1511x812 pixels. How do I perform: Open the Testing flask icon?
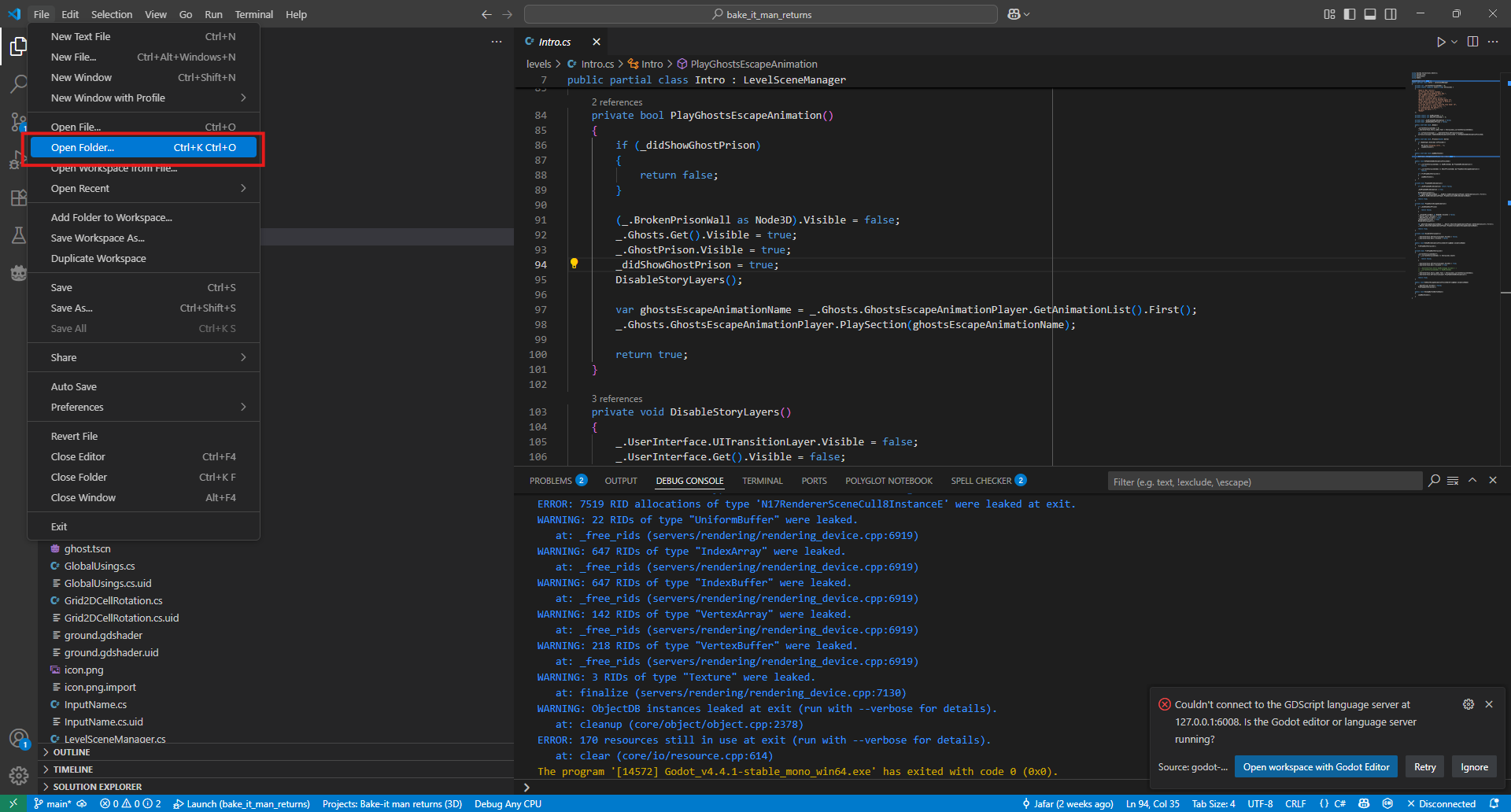pyautogui.click(x=18, y=235)
